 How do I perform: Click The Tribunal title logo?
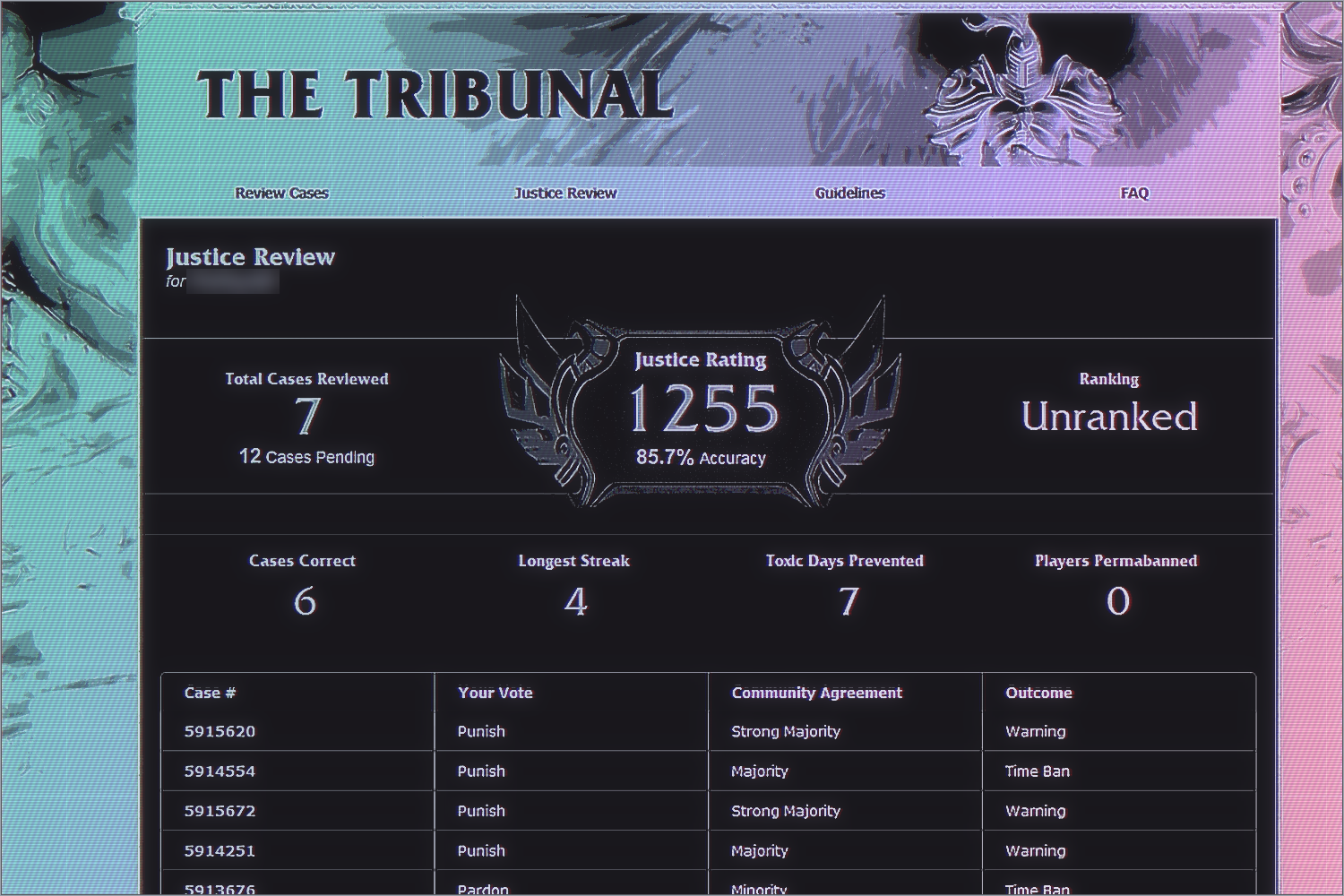coord(435,94)
